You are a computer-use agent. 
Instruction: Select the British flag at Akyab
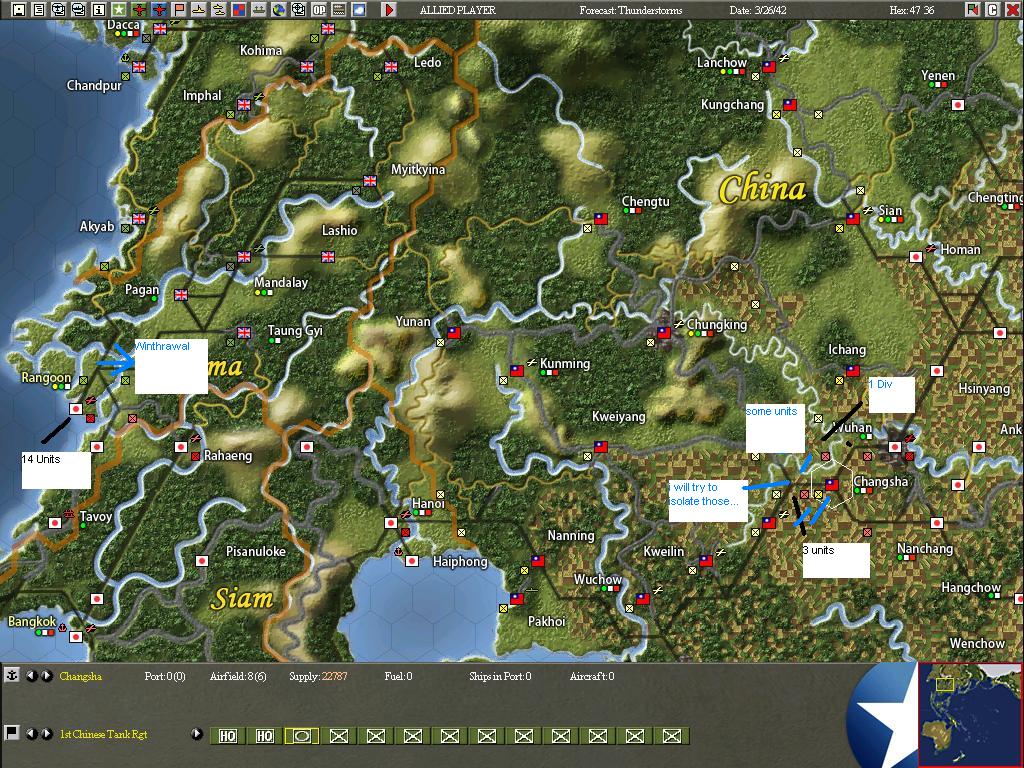pyautogui.click(x=139, y=219)
